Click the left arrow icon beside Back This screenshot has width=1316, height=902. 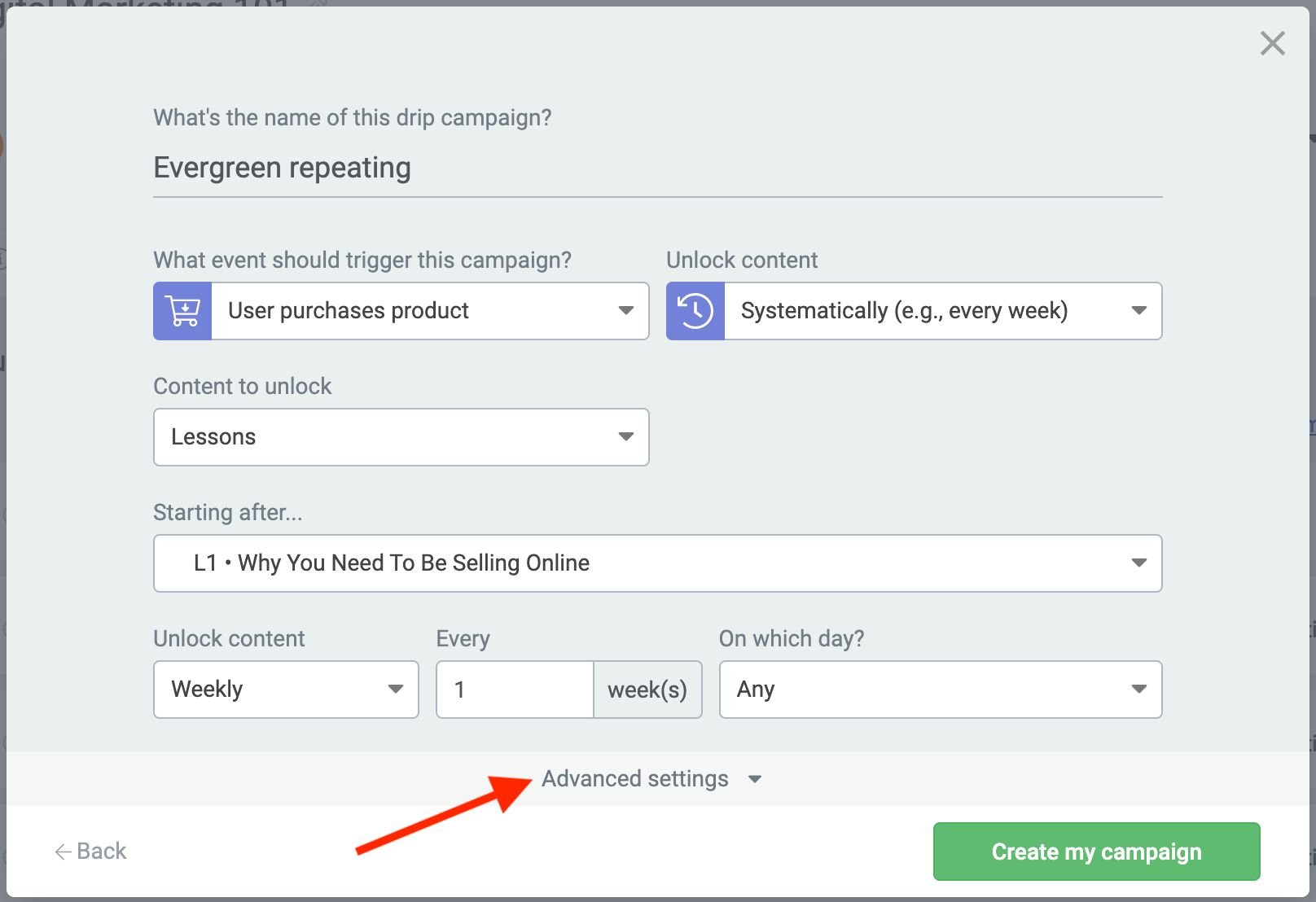click(x=63, y=852)
